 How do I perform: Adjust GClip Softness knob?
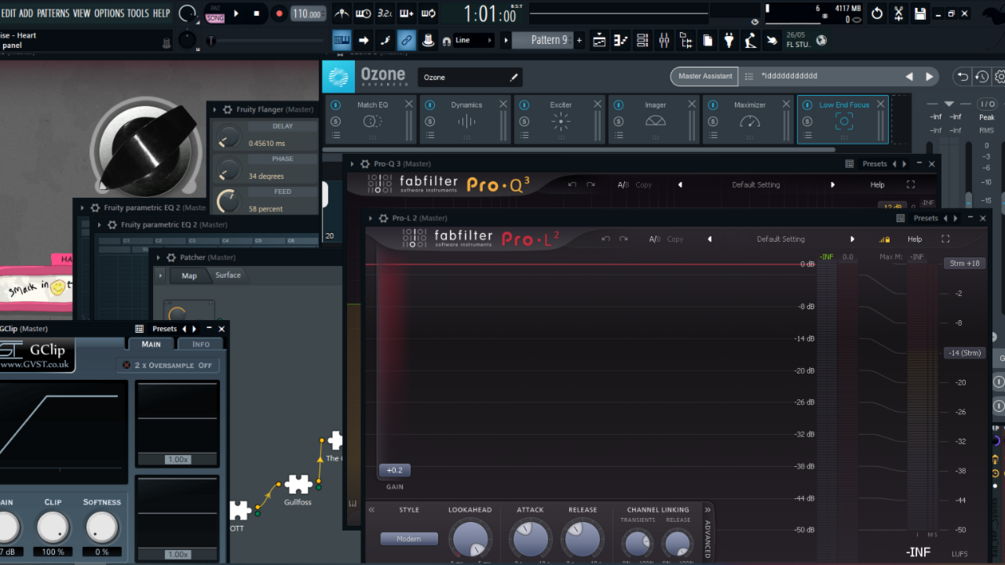(101, 527)
